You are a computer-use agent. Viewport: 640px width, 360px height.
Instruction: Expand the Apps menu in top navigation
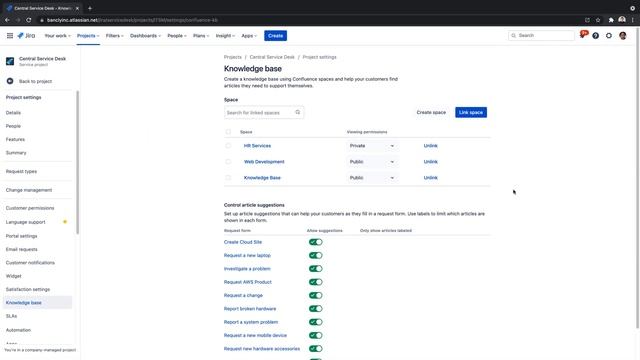coord(249,36)
